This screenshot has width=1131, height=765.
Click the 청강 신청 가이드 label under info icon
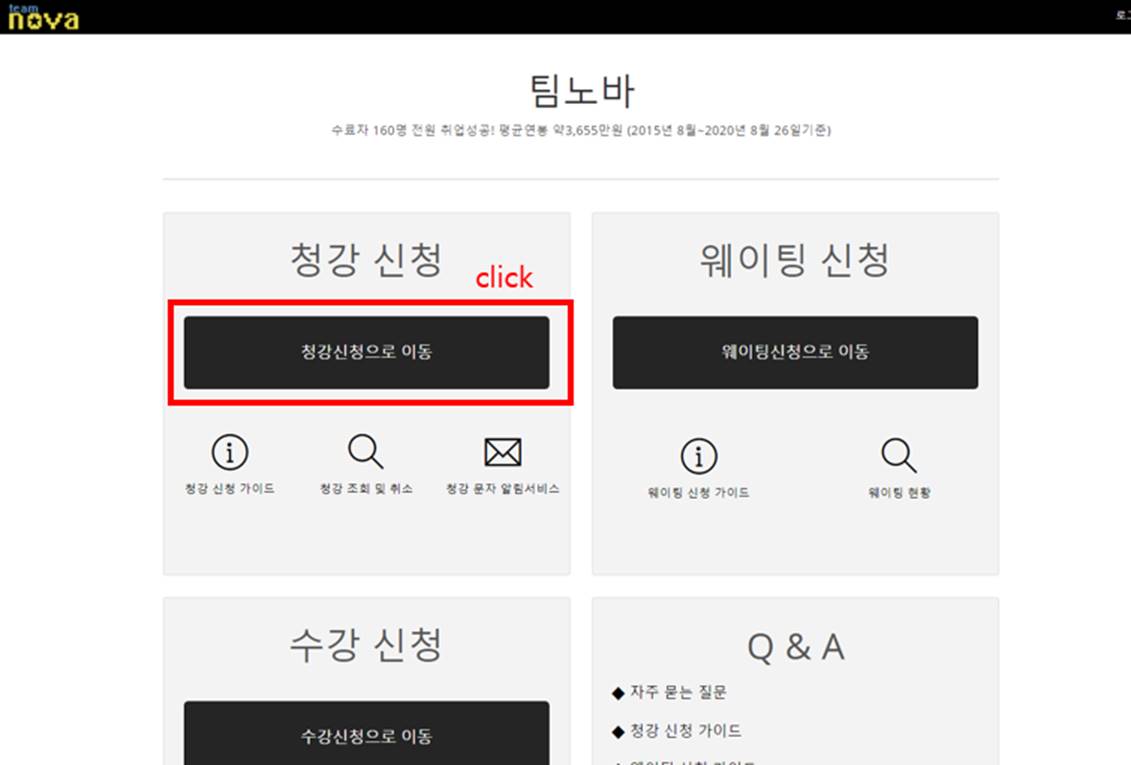229,489
